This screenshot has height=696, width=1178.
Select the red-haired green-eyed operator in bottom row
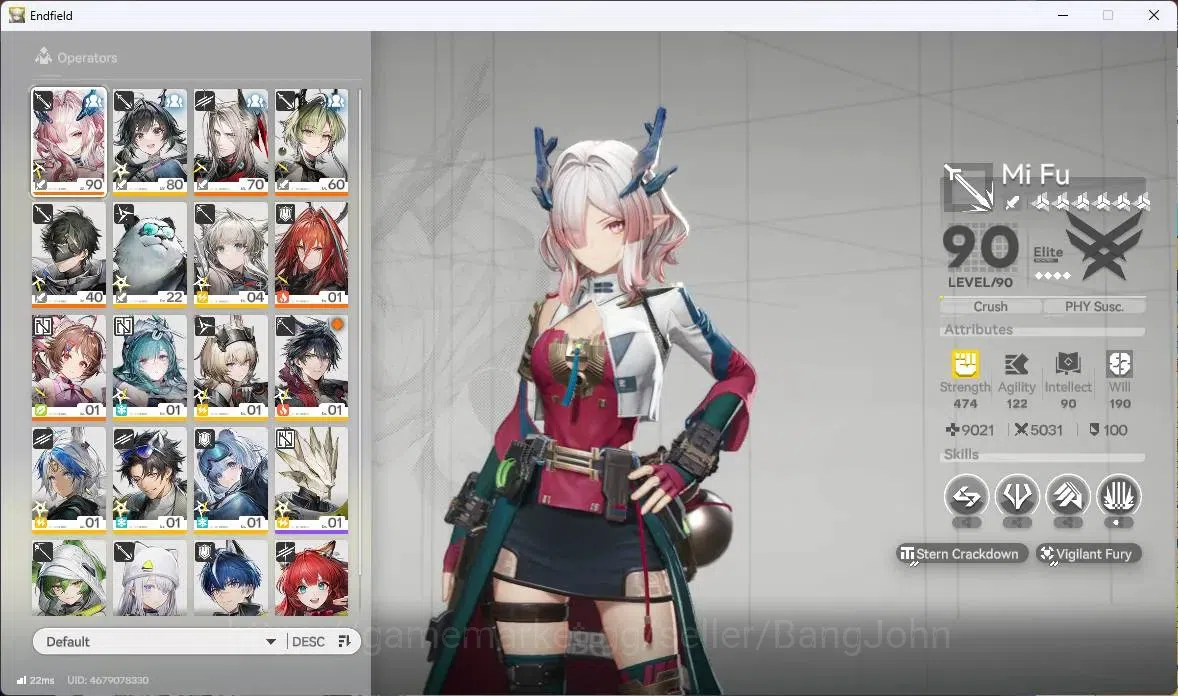point(312,577)
